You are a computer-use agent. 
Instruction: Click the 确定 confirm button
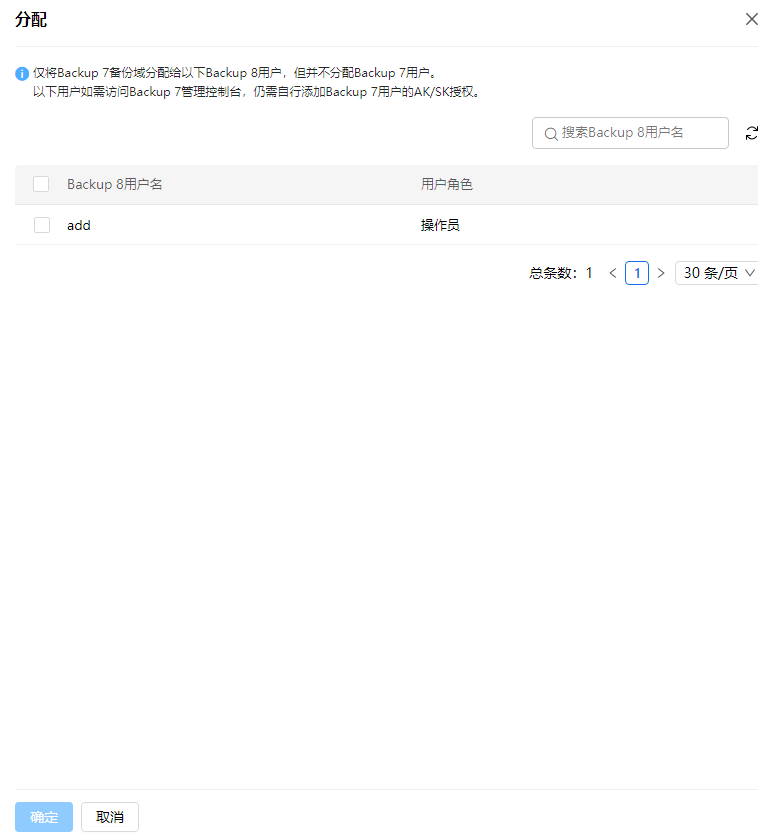pyautogui.click(x=44, y=817)
